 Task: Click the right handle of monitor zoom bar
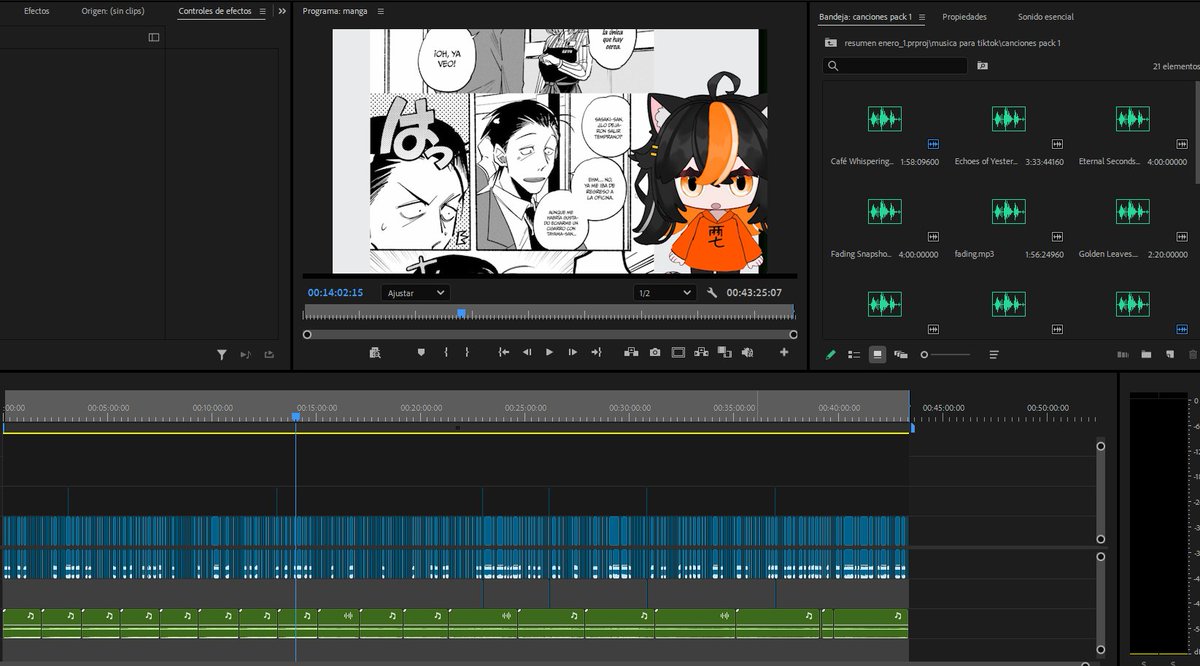[793, 335]
